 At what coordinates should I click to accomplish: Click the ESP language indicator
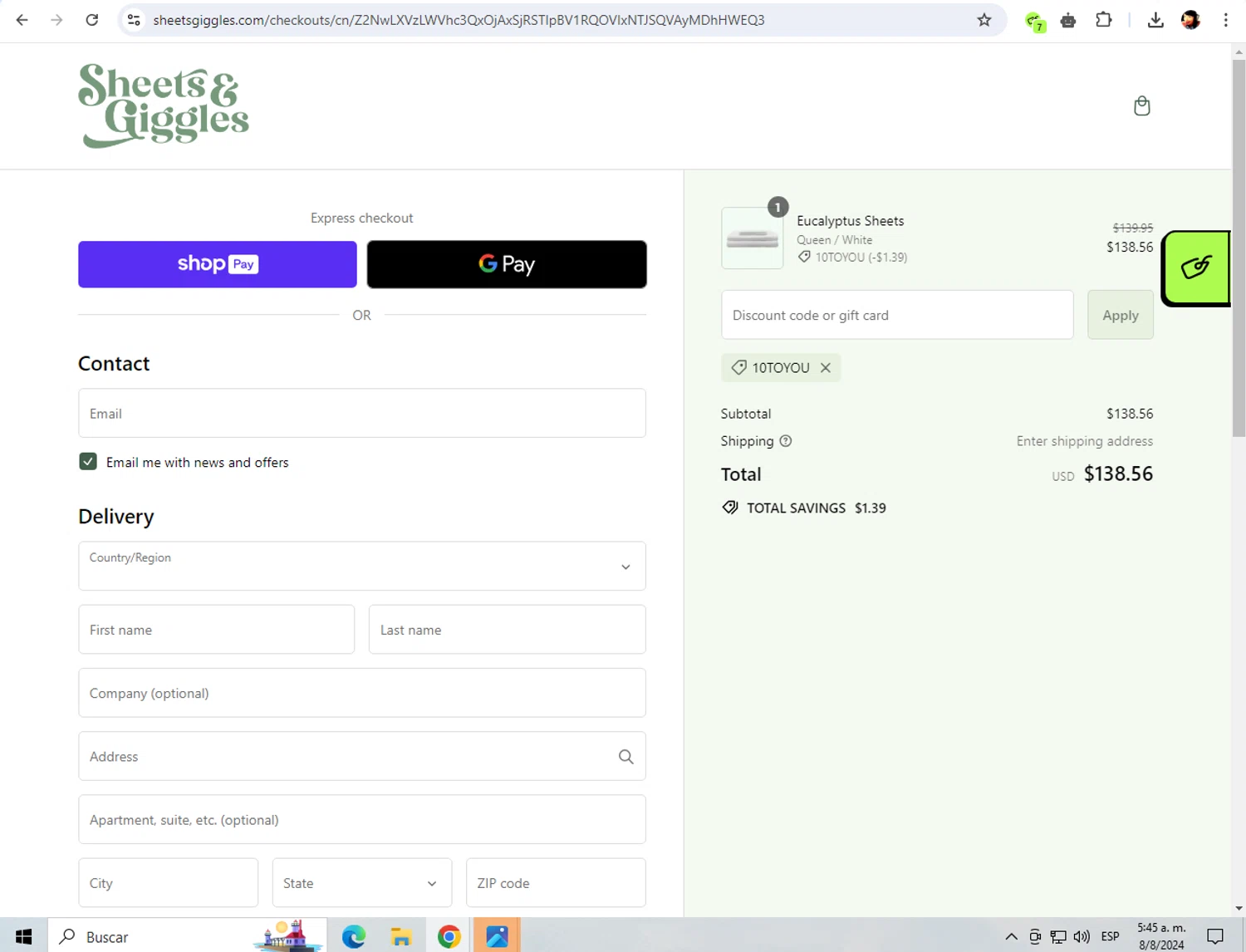click(x=1110, y=937)
